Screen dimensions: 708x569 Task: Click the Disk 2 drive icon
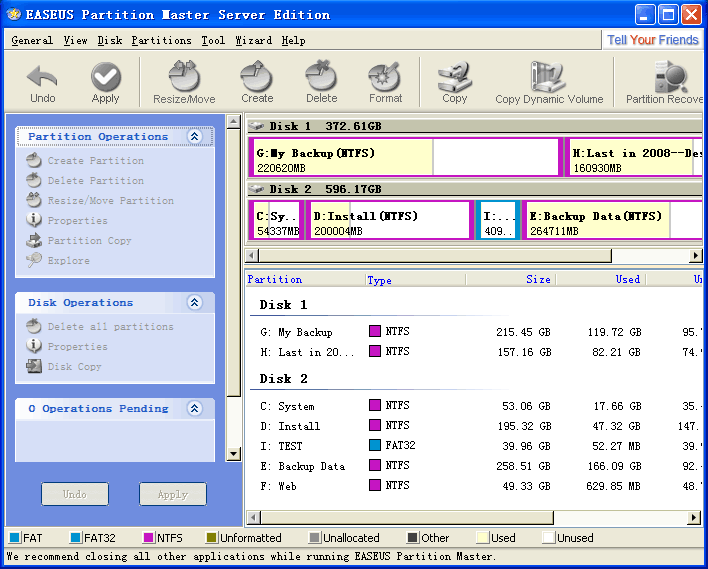coord(256,189)
